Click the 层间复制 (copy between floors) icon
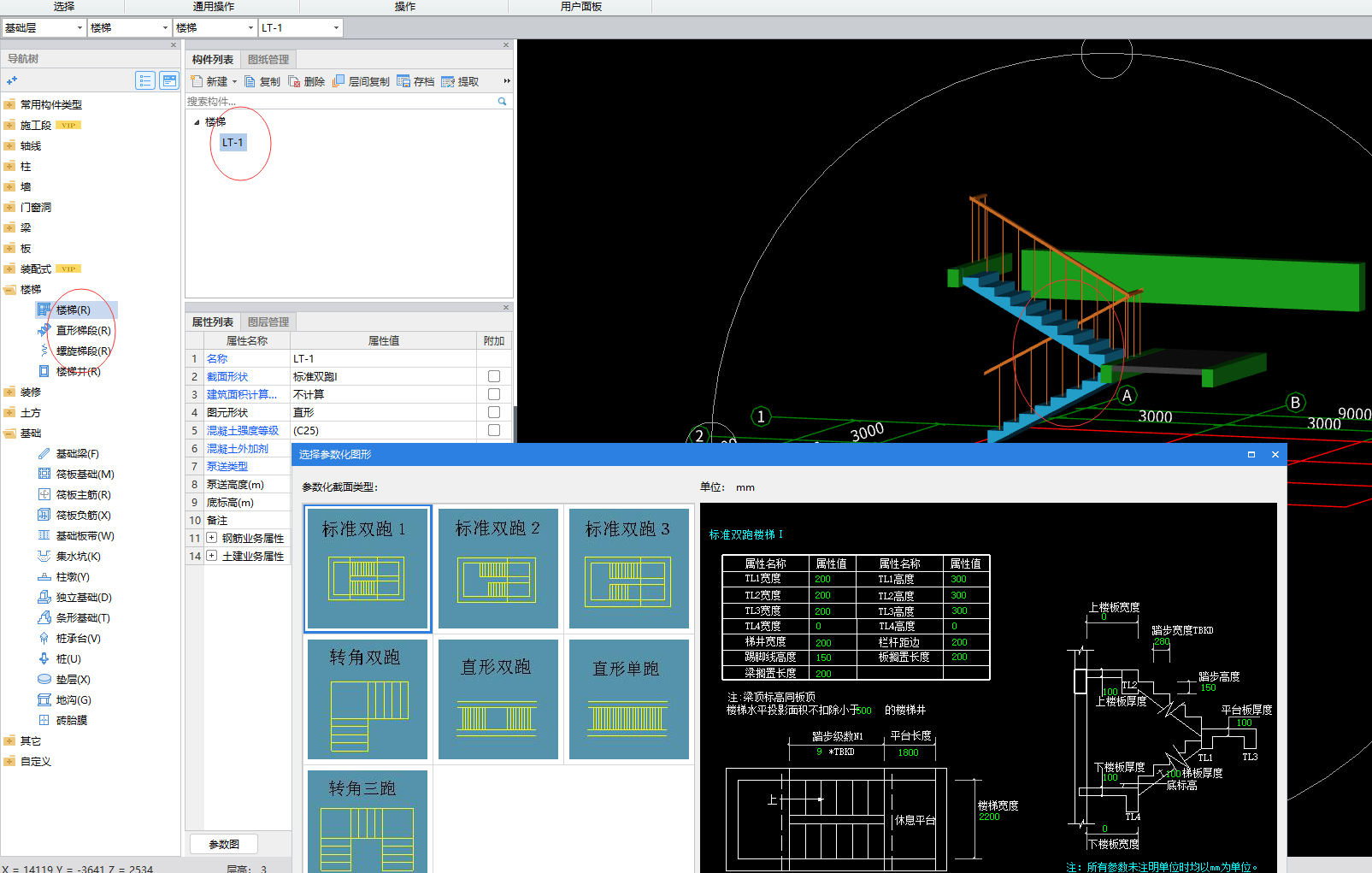 coord(339,81)
